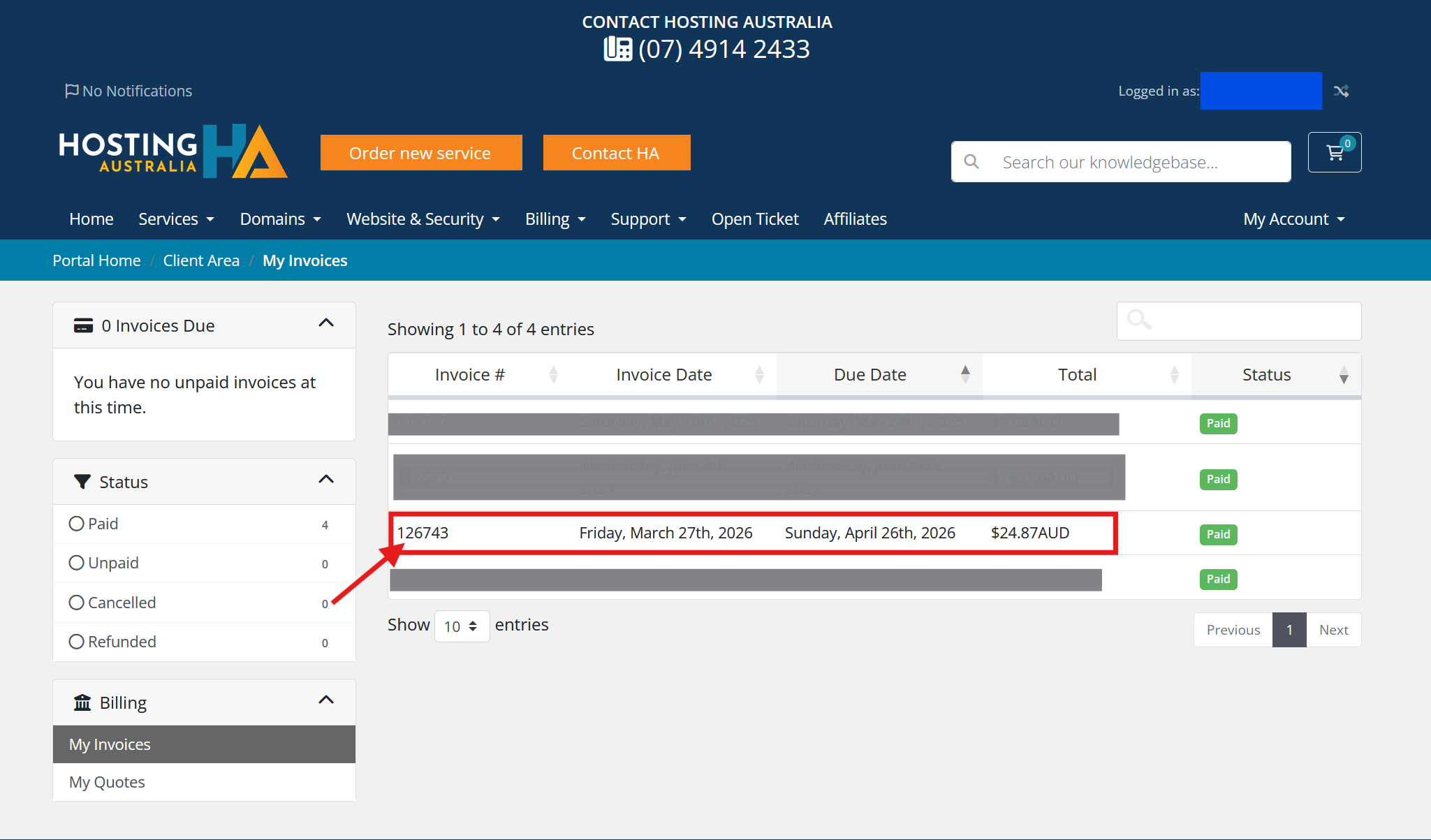Viewport: 1431px width, 840px height.
Task: Click the Paid badge in first row
Action: pyautogui.click(x=1218, y=423)
